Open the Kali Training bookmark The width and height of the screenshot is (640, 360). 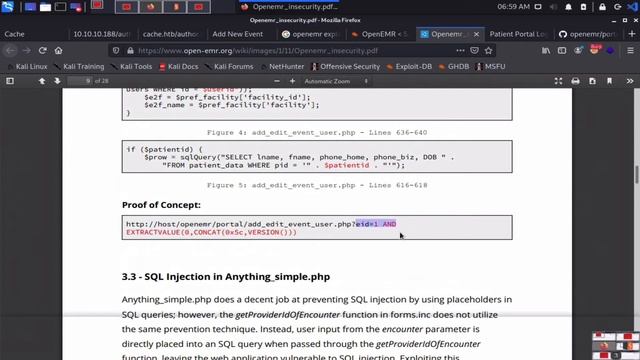click(x=80, y=67)
